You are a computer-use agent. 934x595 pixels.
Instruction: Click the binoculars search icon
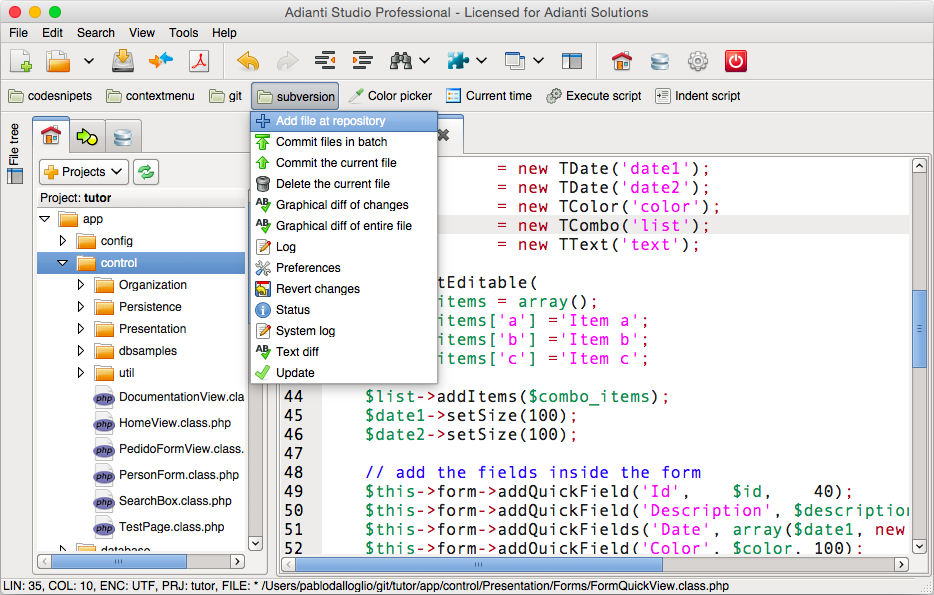click(401, 61)
